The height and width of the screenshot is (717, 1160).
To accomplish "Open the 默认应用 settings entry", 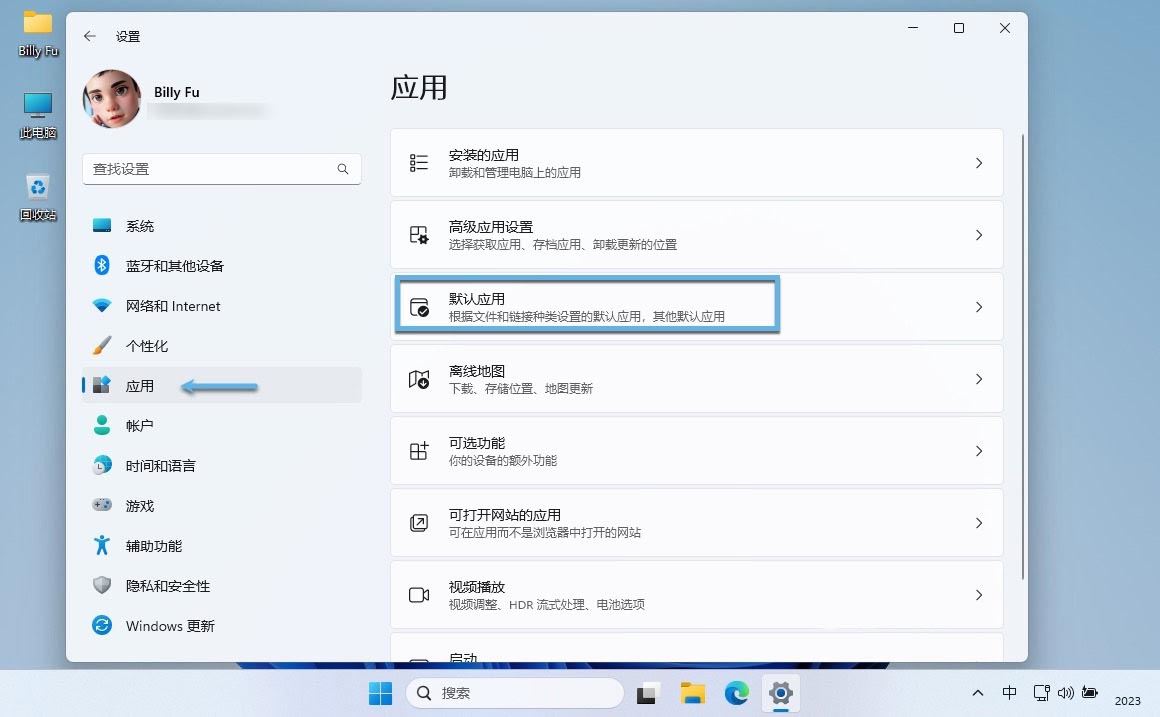I will click(587, 306).
